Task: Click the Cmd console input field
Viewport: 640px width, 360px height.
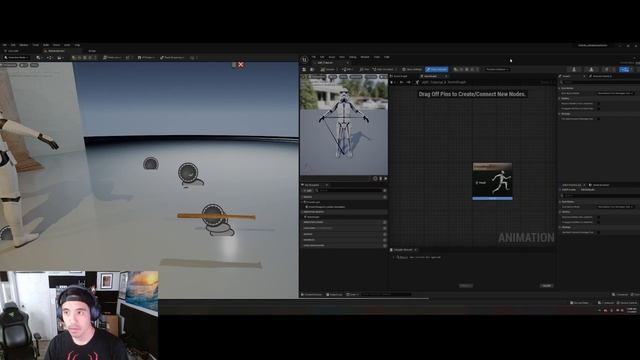Action: [x=386, y=294]
